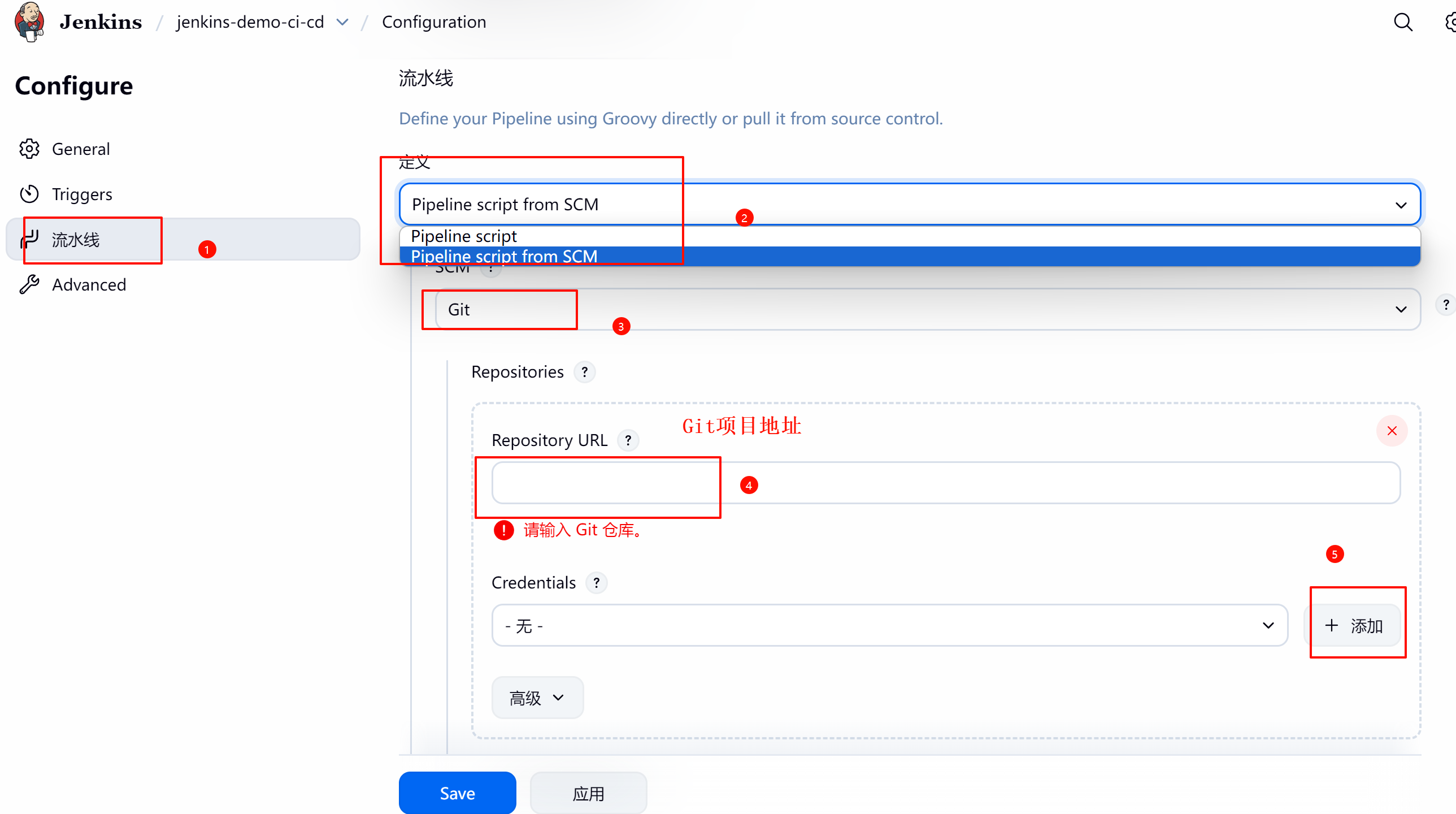Select Pipeline script option in list
This screenshot has height=814, width=1456.
click(x=463, y=236)
